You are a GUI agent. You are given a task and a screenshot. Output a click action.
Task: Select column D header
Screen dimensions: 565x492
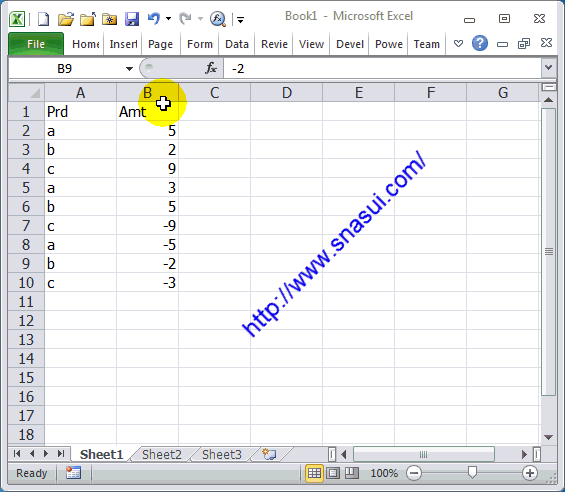pyautogui.click(x=286, y=93)
